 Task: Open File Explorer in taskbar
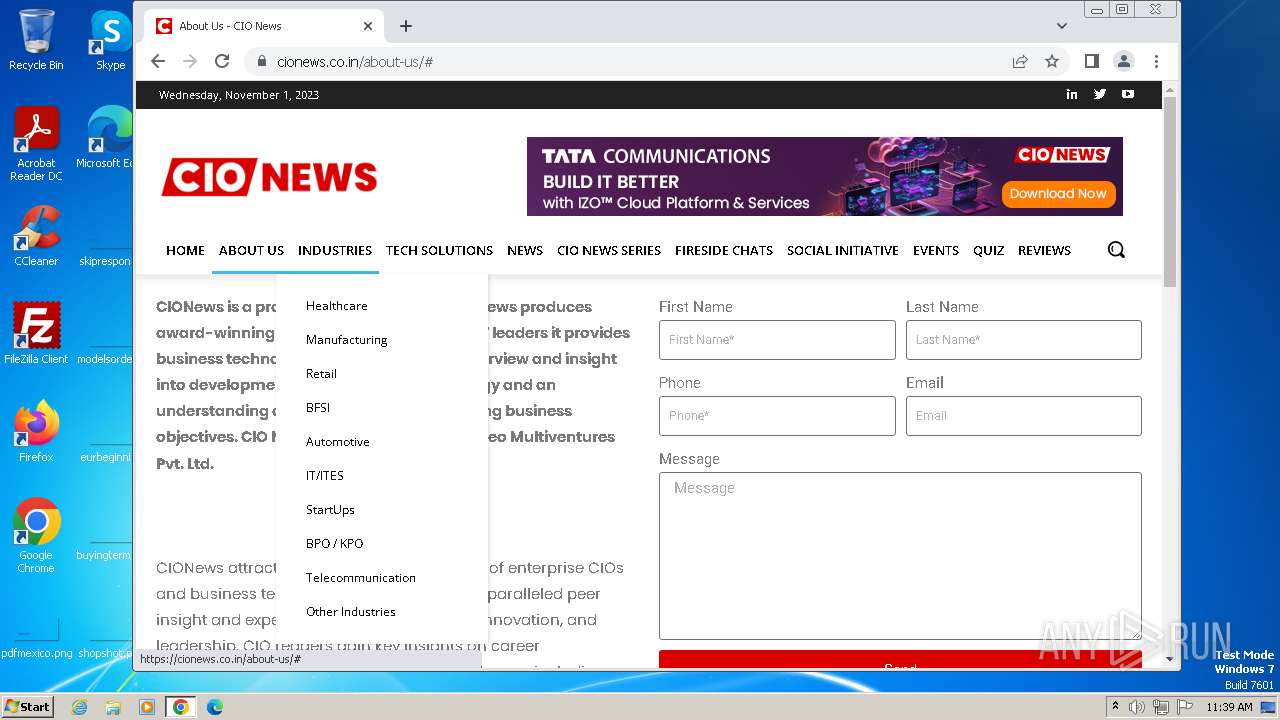(113, 707)
